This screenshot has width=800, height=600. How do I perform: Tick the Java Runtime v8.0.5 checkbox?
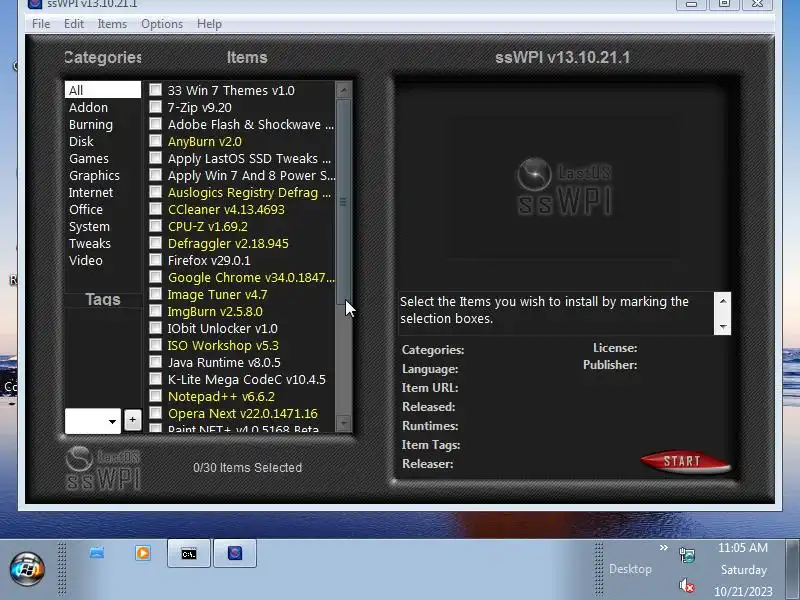click(156, 362)
